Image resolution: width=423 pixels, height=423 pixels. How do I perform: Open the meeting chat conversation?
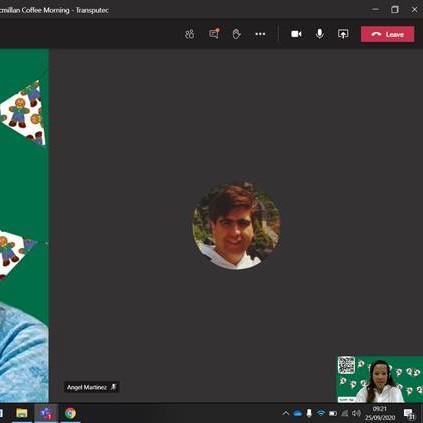pyautogui.click(x=214, y=34)
